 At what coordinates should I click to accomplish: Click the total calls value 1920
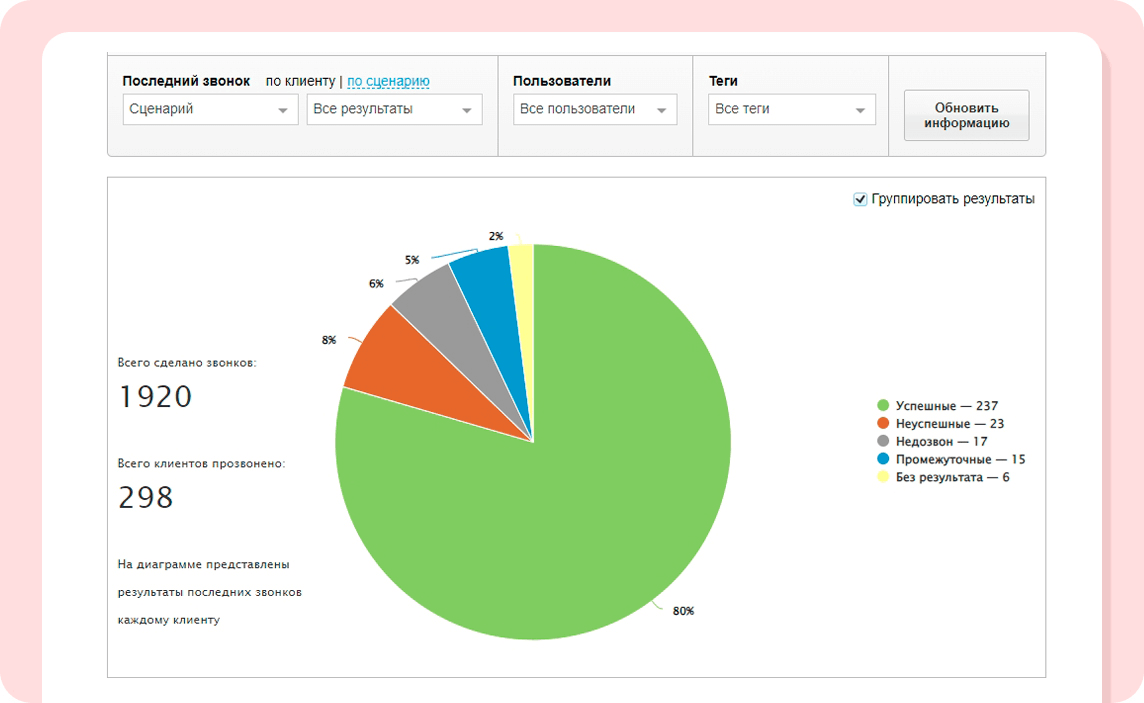click(x=155, y=397)
